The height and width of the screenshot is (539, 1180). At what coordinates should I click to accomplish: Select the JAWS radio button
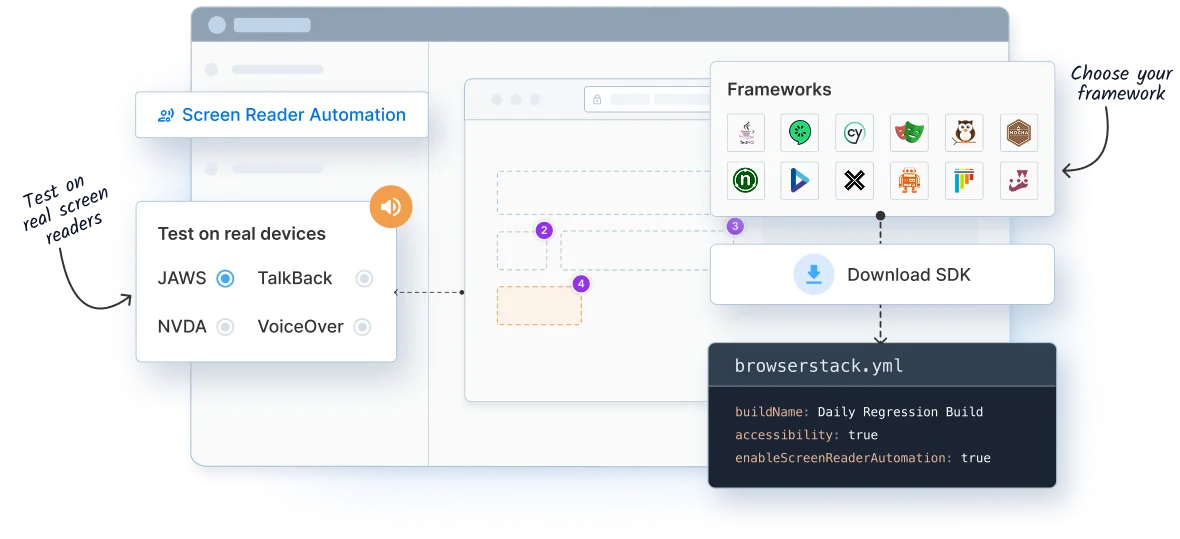pos(225,279)
